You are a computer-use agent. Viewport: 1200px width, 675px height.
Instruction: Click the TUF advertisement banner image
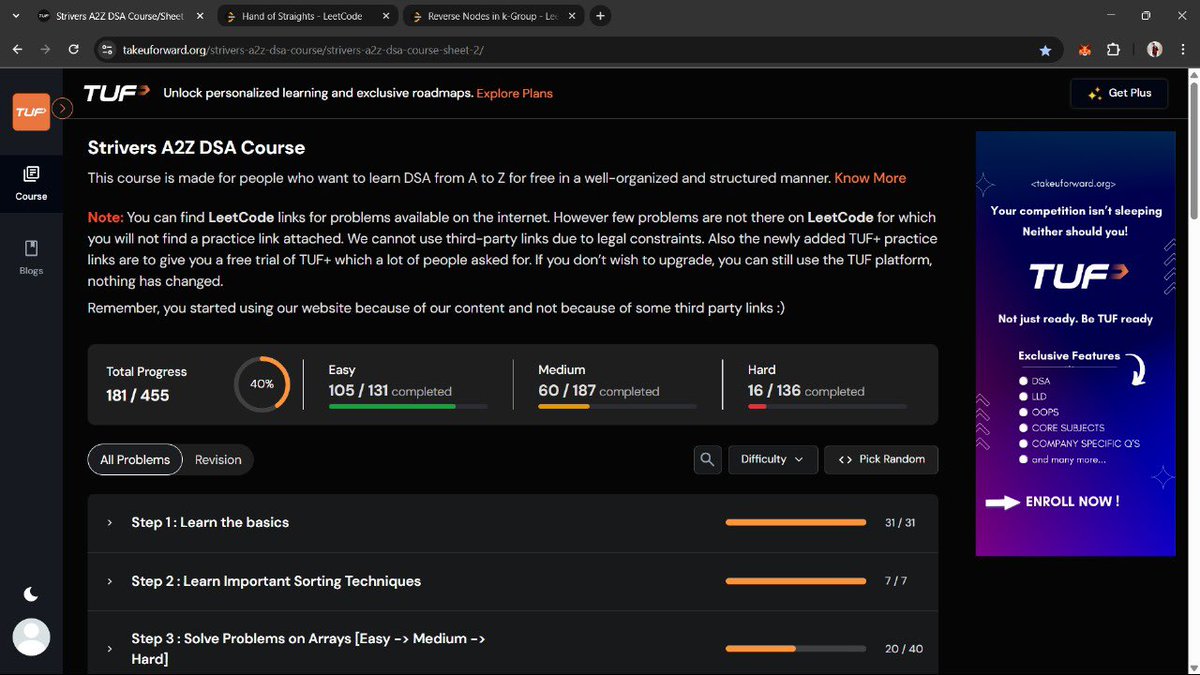[1075, 344]
